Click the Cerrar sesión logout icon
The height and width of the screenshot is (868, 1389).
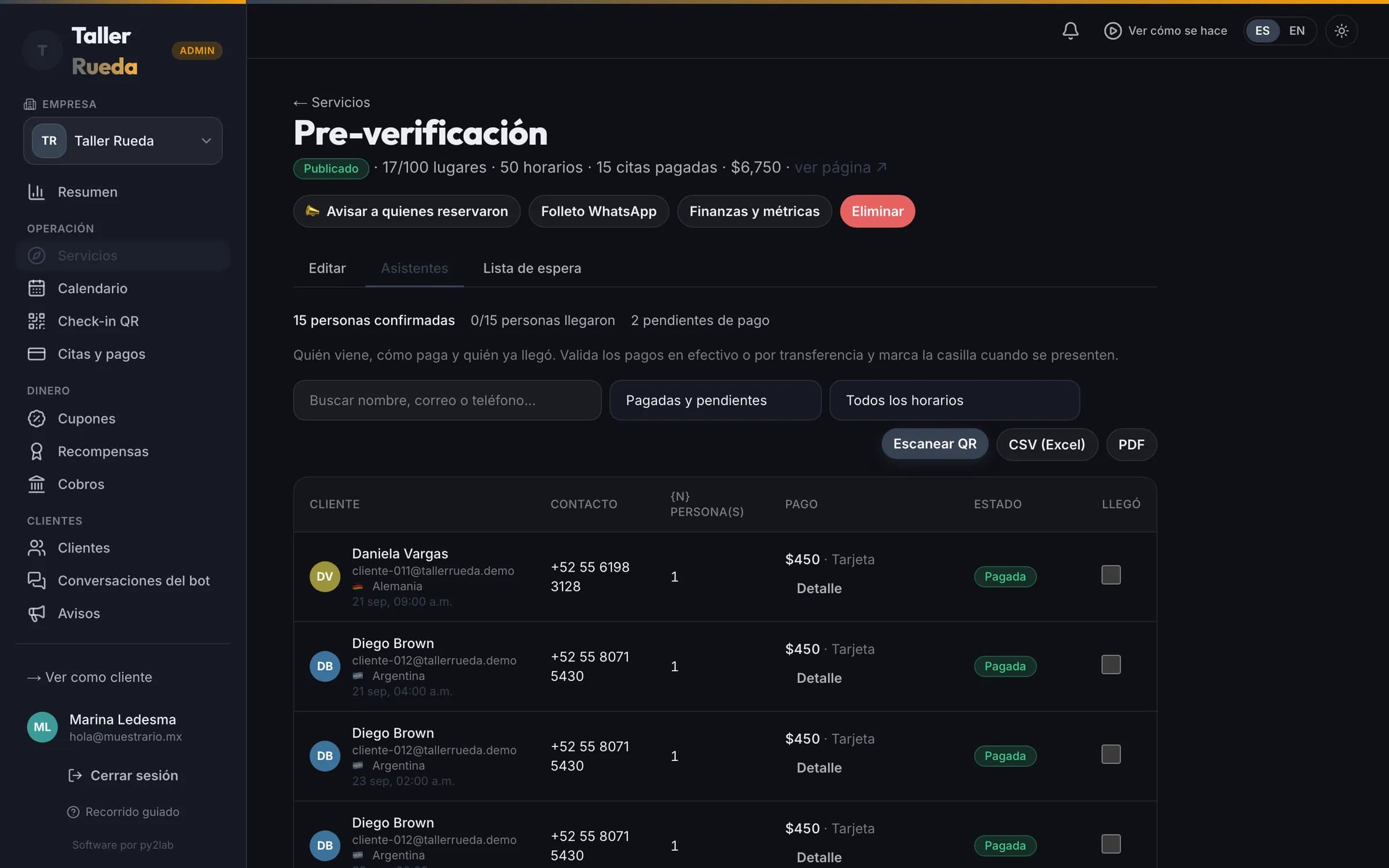point(75,775)
